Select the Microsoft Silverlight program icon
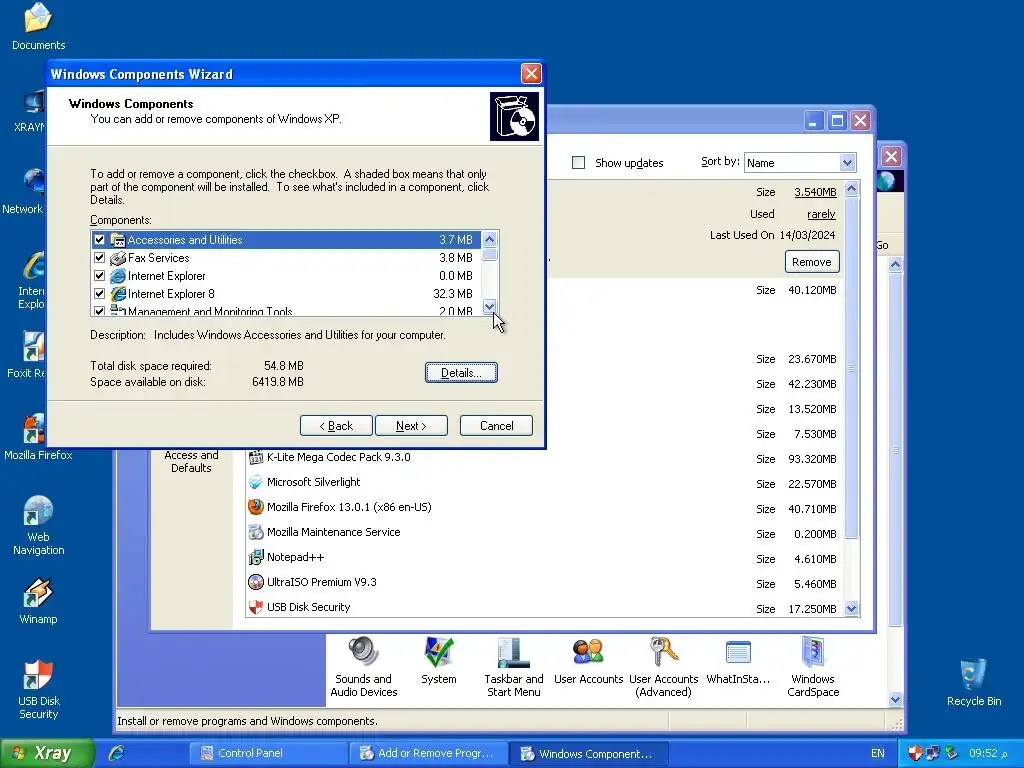This screenshot has width=1024, height=768. coord(256,482)
